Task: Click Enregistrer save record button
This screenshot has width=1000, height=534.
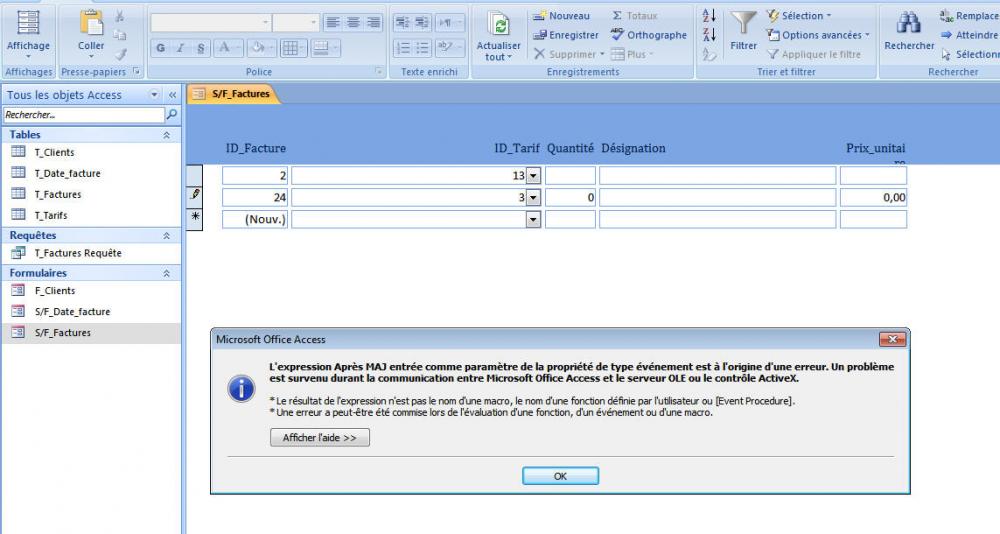Action: click(566, 35)
